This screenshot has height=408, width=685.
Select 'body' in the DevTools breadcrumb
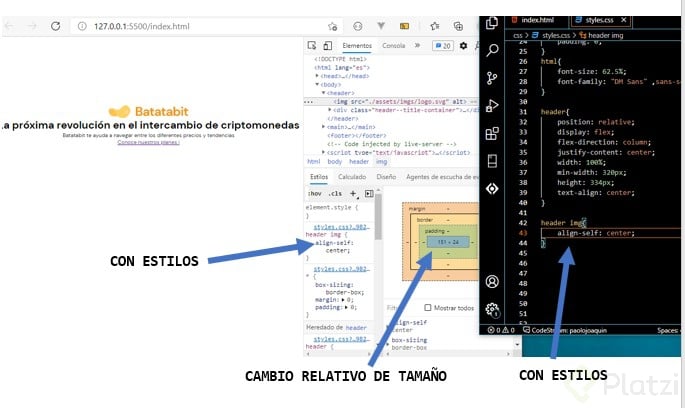(x=335, y=162)
